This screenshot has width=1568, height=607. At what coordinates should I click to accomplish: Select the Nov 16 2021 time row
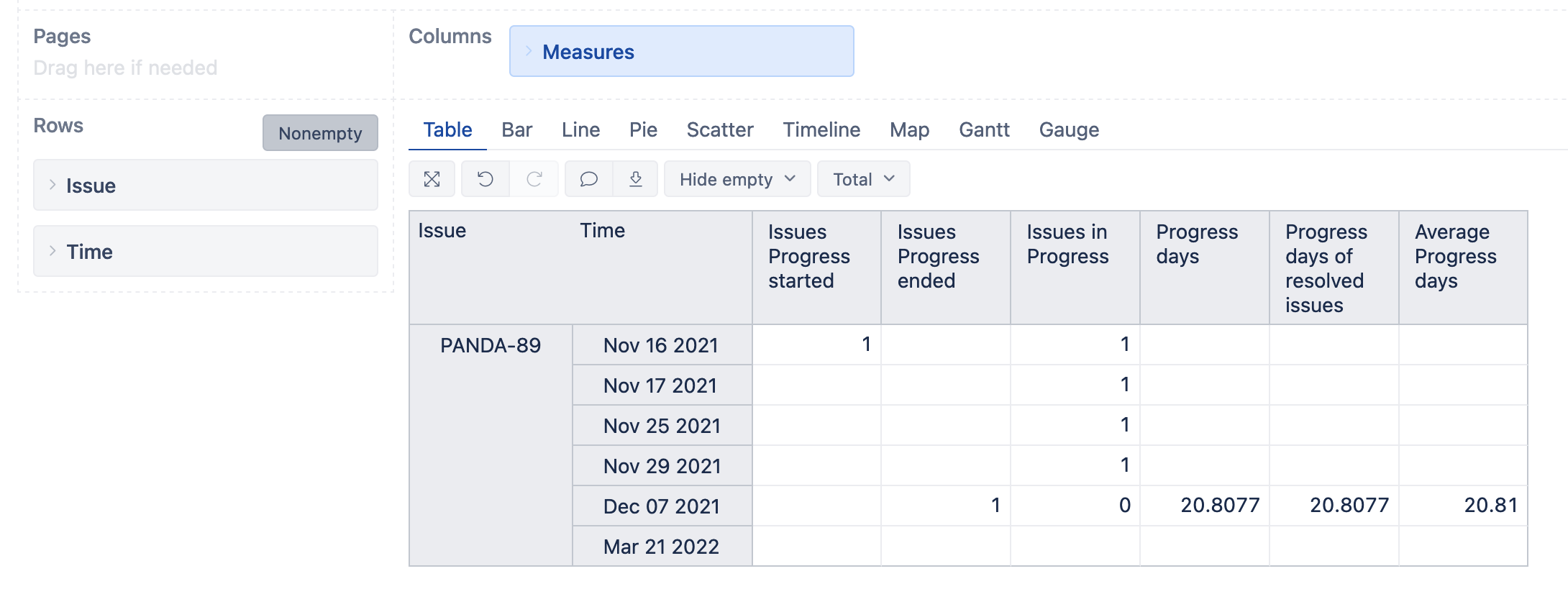662,345
